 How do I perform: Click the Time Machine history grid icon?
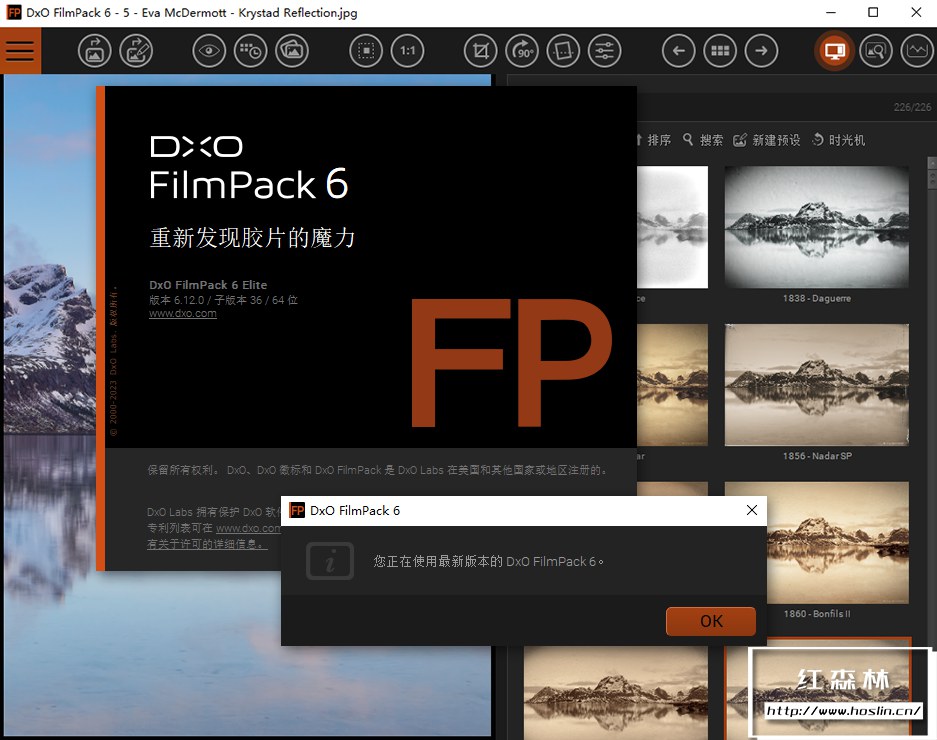[250, 51]
